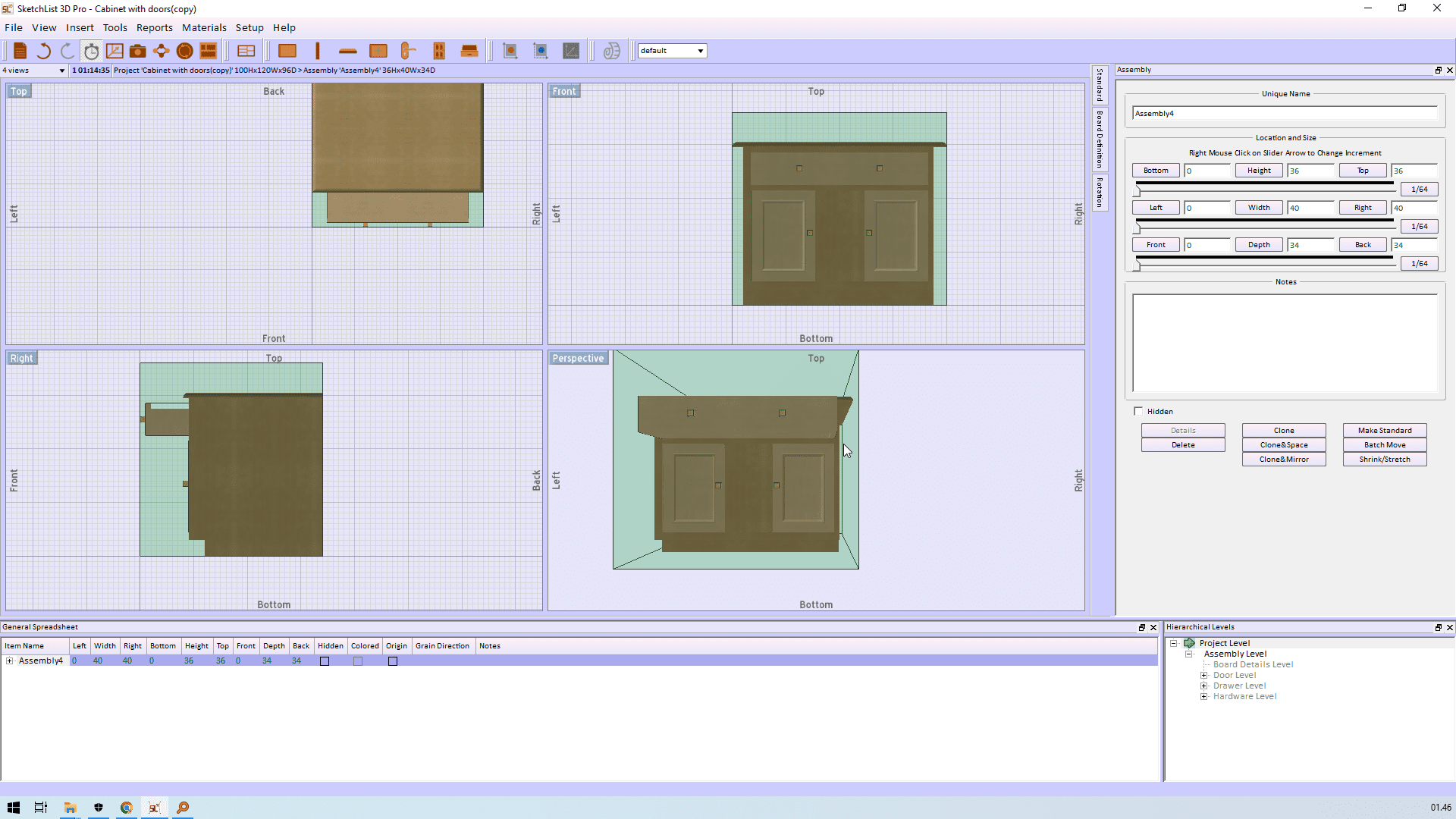Switch to the Board Definition side tab

click(x=1100, y=140)
